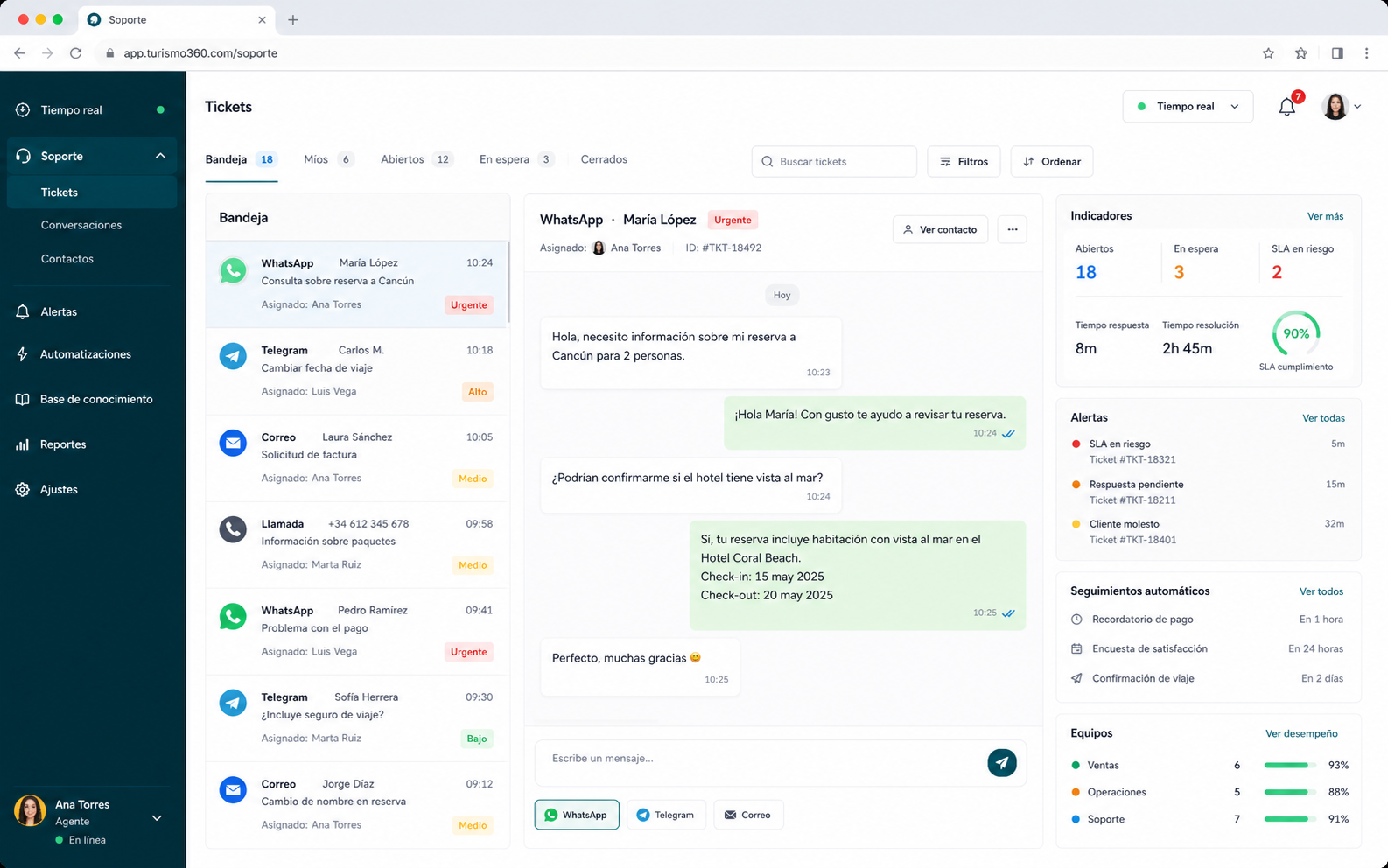Image resolution: width=1388 pixels, height=868 pixels.
Task: Open the SLA en riesgo alert TKT-18321
Action: click(x=1208, y=451)
